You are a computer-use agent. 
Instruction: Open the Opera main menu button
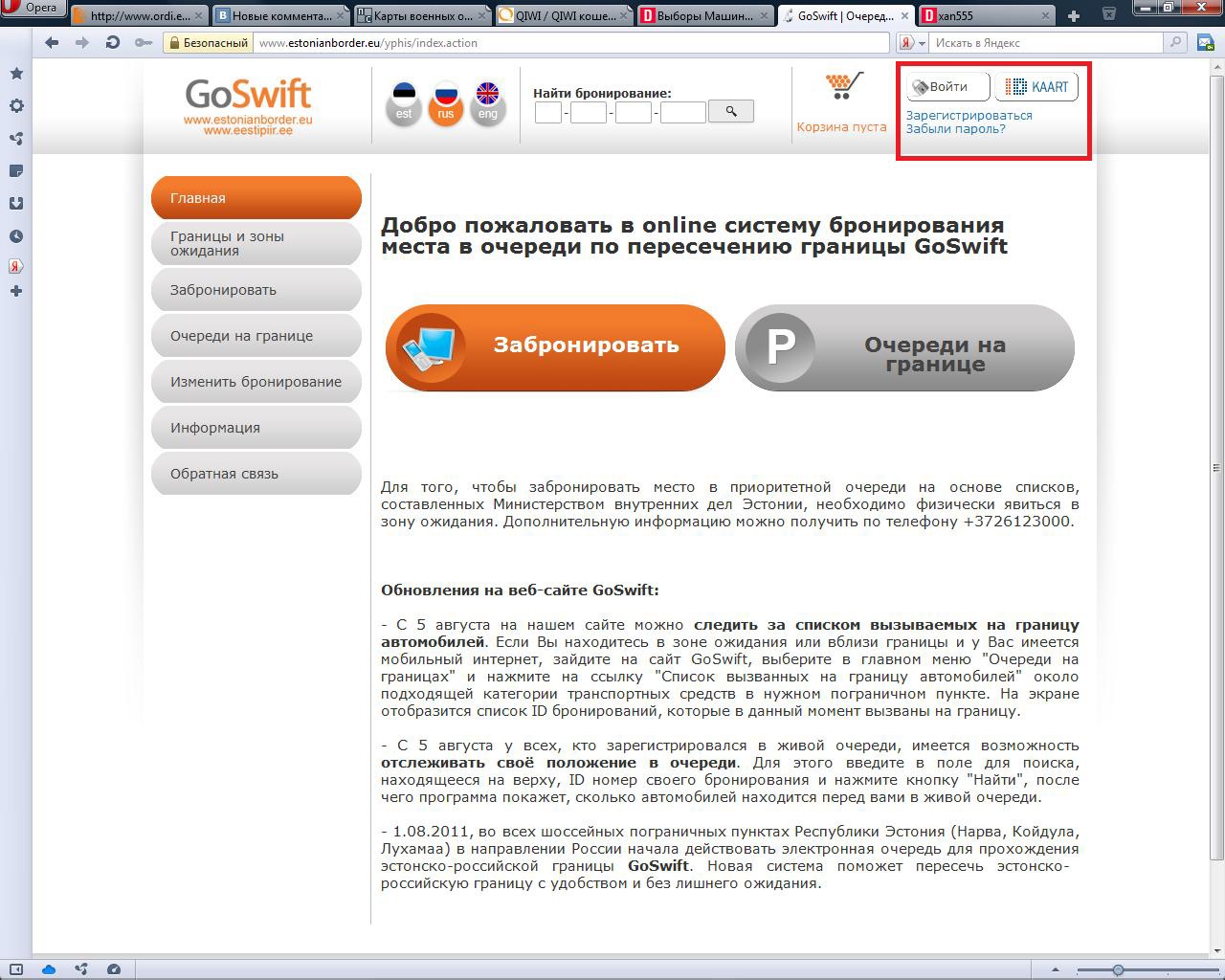(32, 8)
